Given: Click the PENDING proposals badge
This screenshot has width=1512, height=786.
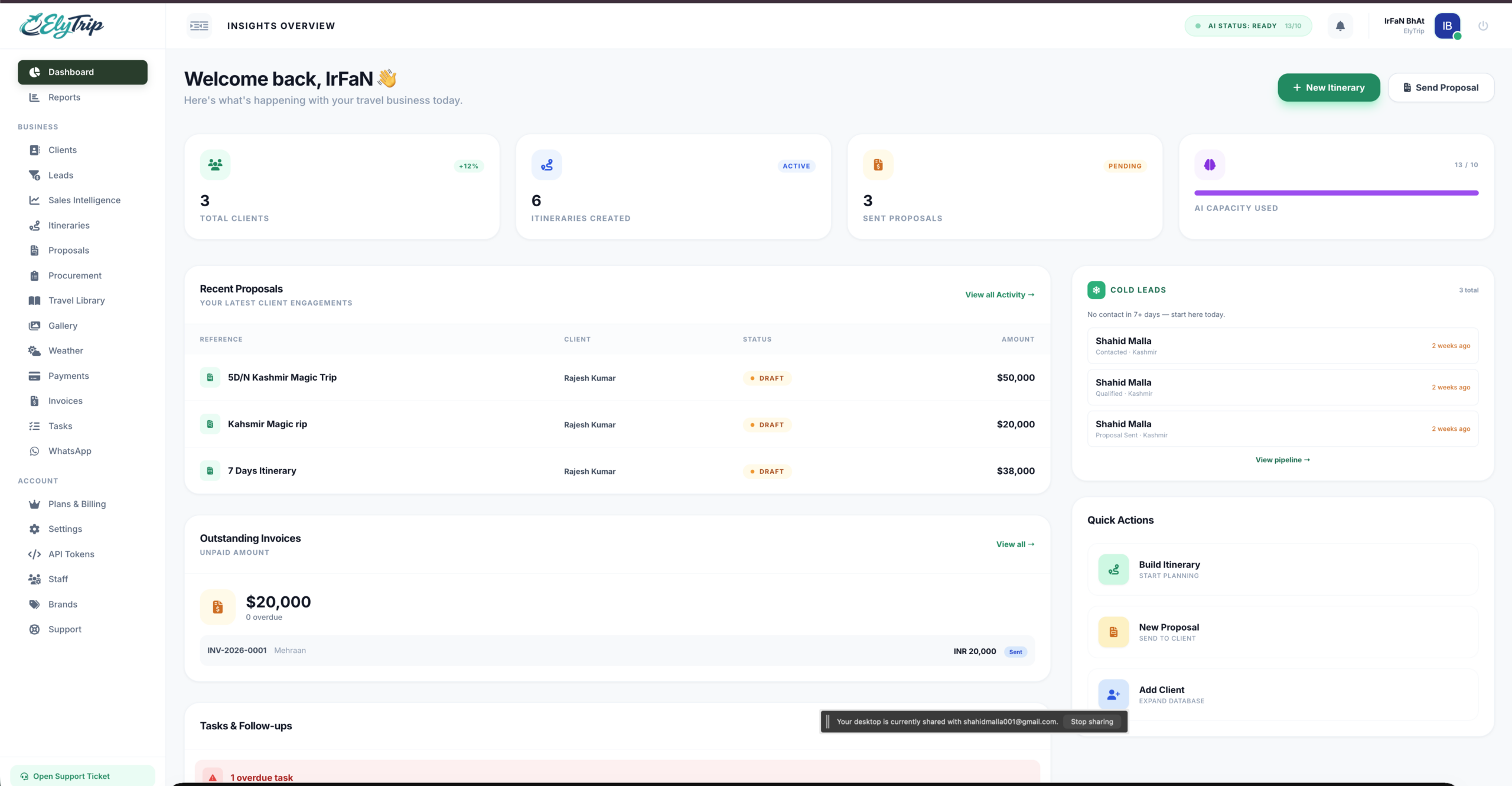Looking at the screenshot, I should pos(1125,166).
